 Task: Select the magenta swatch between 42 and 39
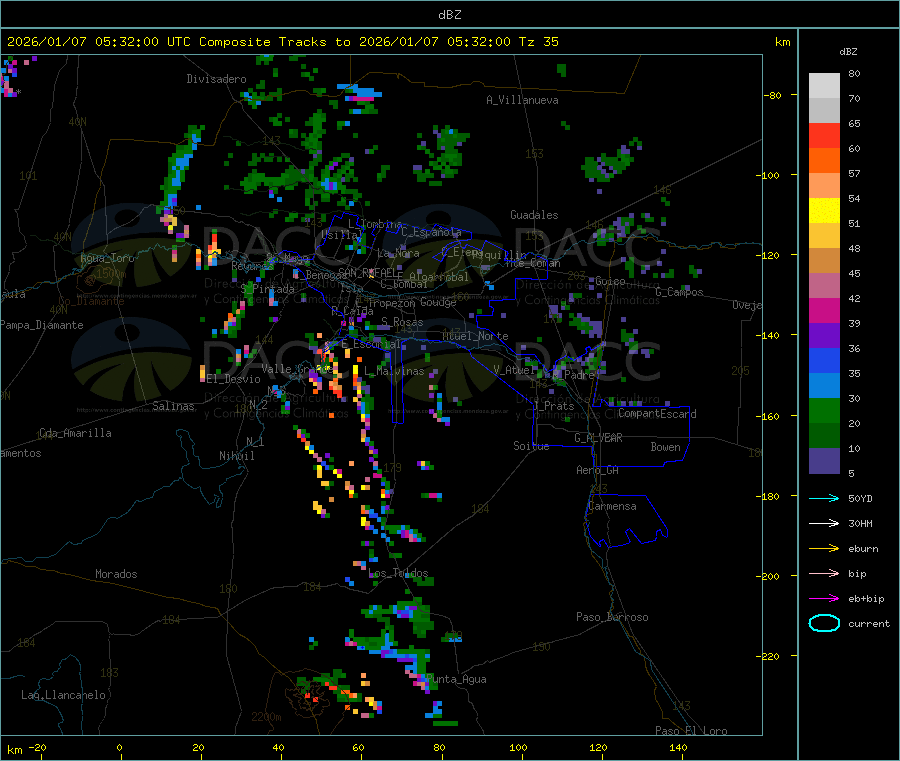click(824, 310)
